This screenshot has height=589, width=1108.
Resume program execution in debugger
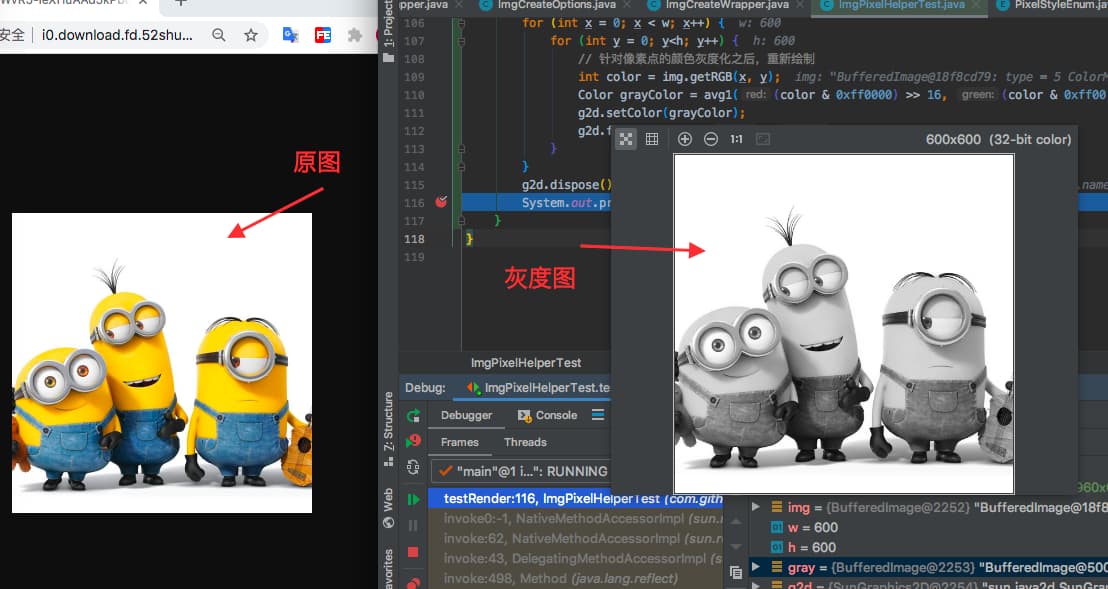(x=413, y=499)
